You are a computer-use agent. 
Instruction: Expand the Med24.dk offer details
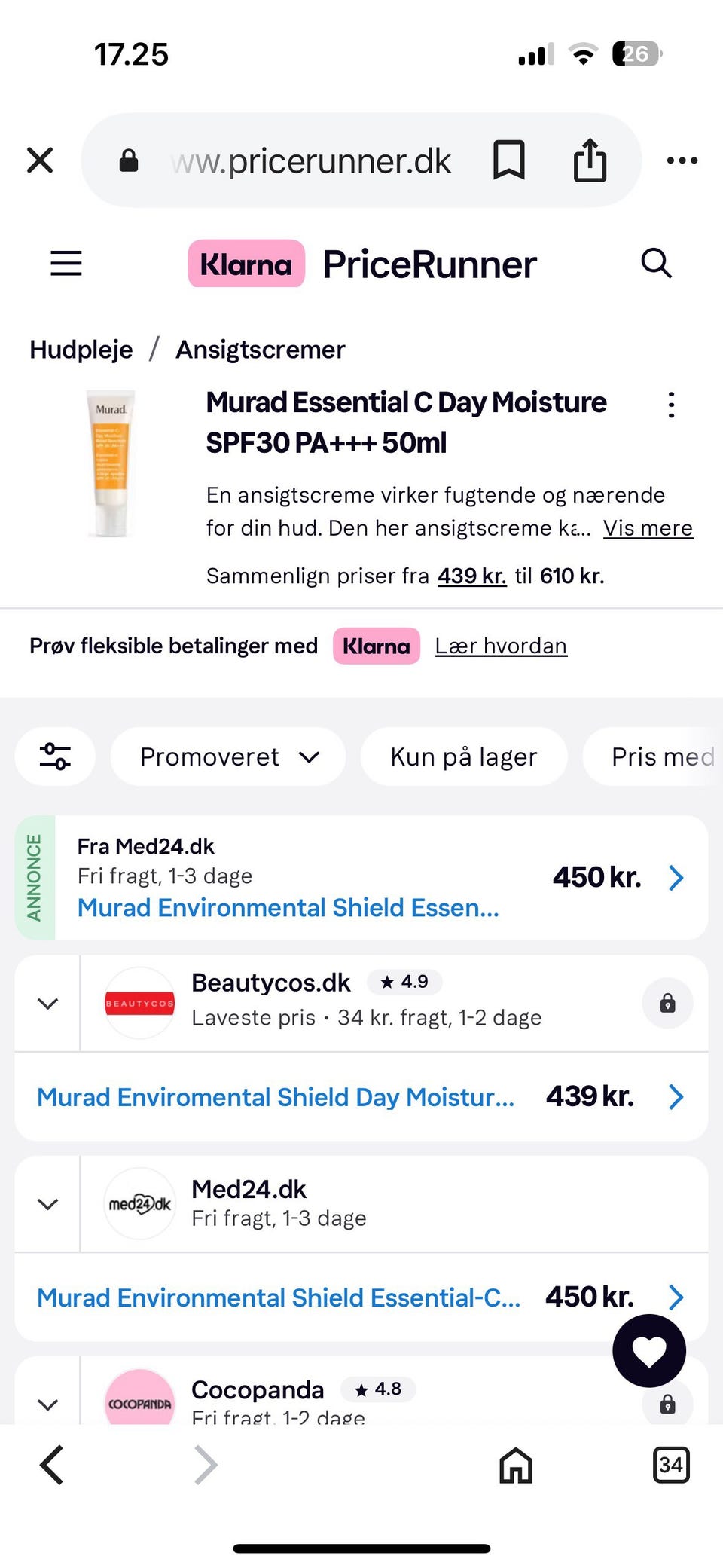pos(48,1204)
